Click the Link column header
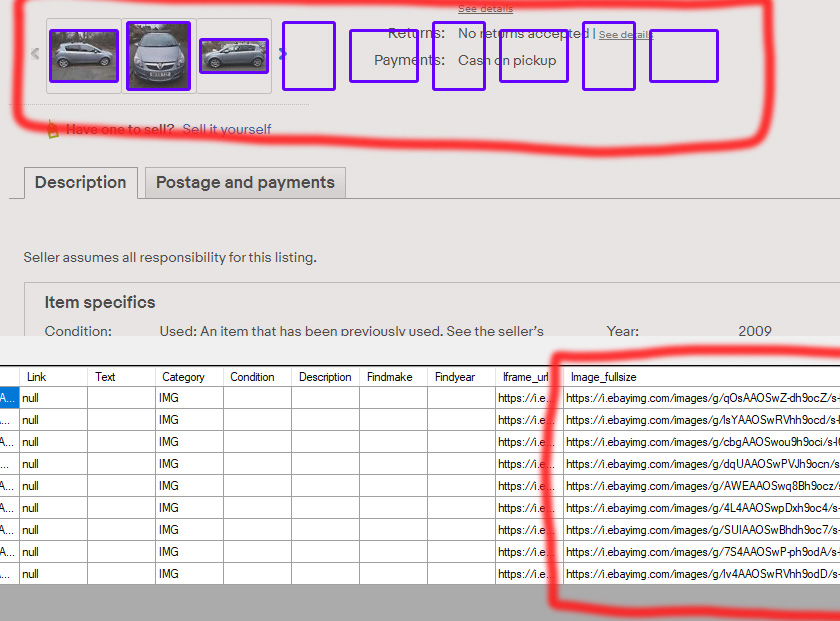The width and height of the screenshot is (840, 621). tap(37, 377)
